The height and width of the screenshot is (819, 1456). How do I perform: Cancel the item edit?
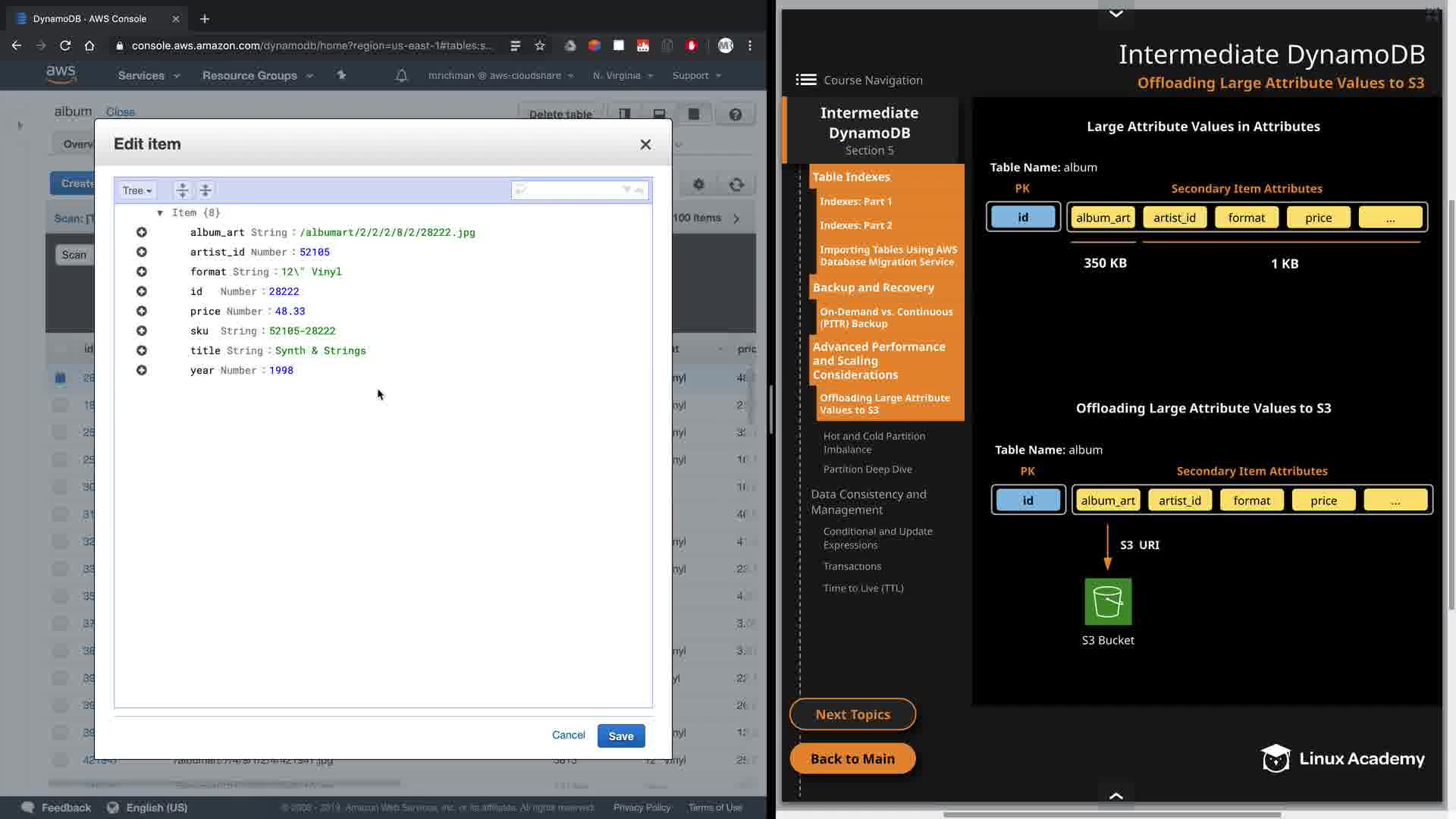coord(568,735)
